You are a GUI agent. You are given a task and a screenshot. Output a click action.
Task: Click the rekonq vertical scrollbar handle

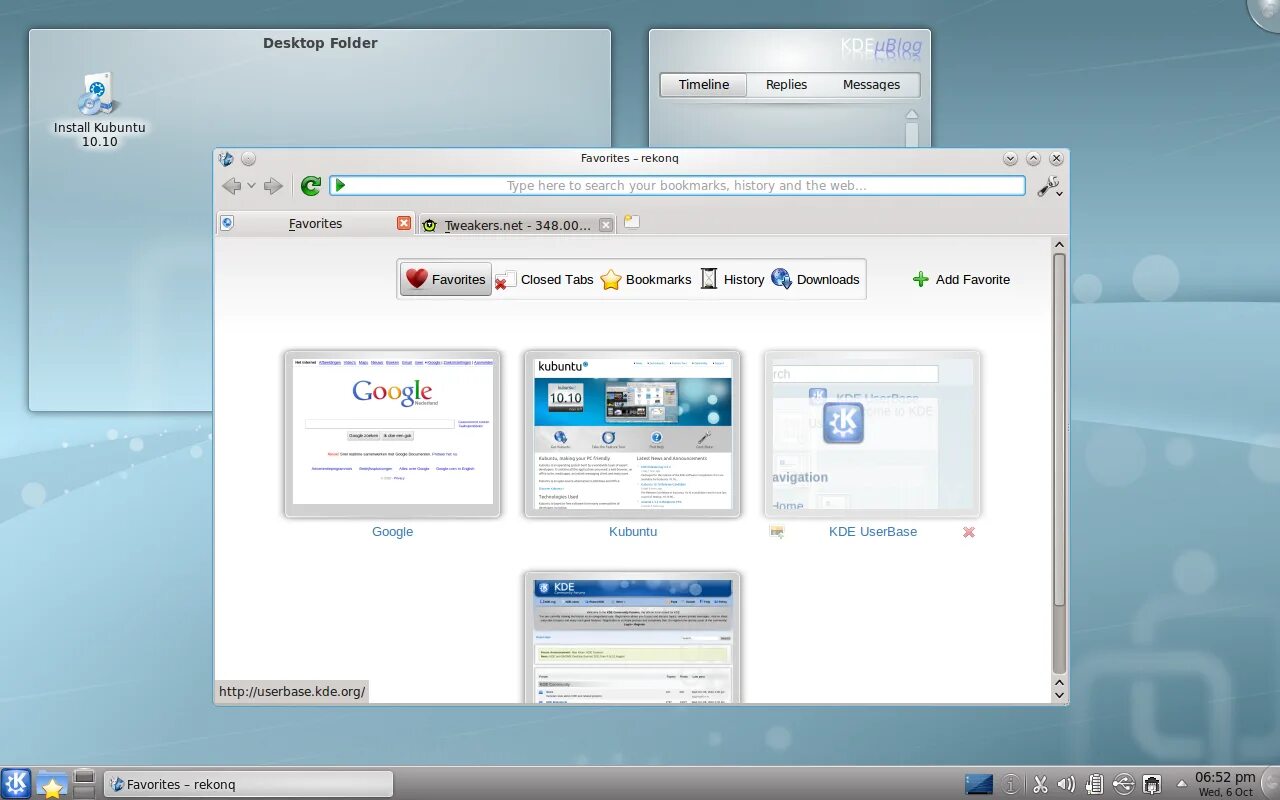pos(1059,429)
